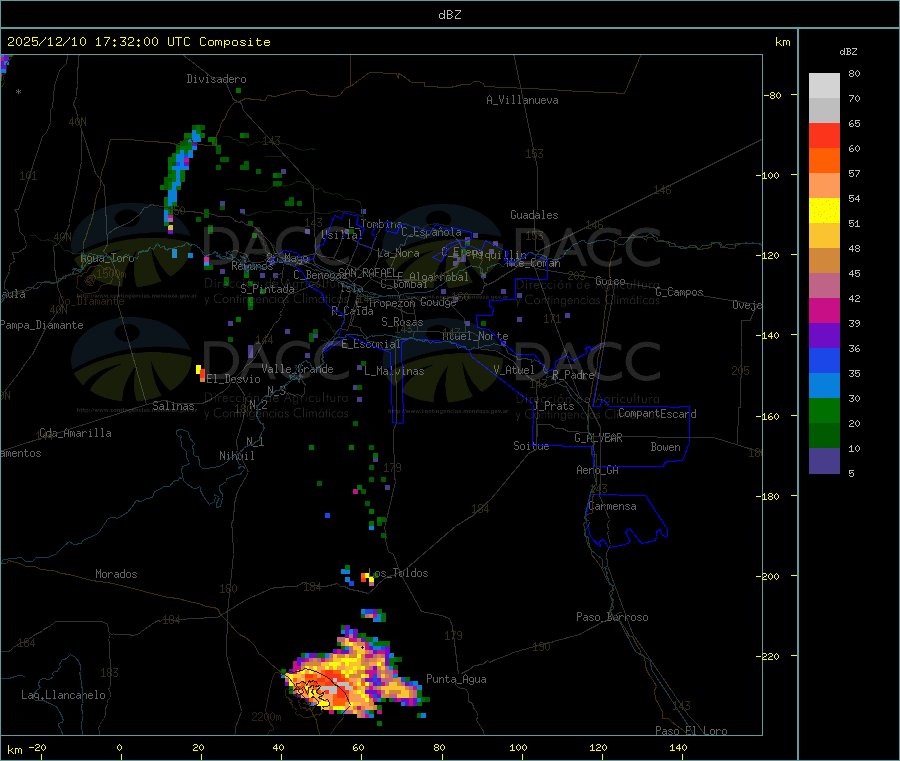Click the 65 dBZ red color swatch
The width and height of the screenshot is (900, 761).
pyautogui.click(x=824, y=135)
